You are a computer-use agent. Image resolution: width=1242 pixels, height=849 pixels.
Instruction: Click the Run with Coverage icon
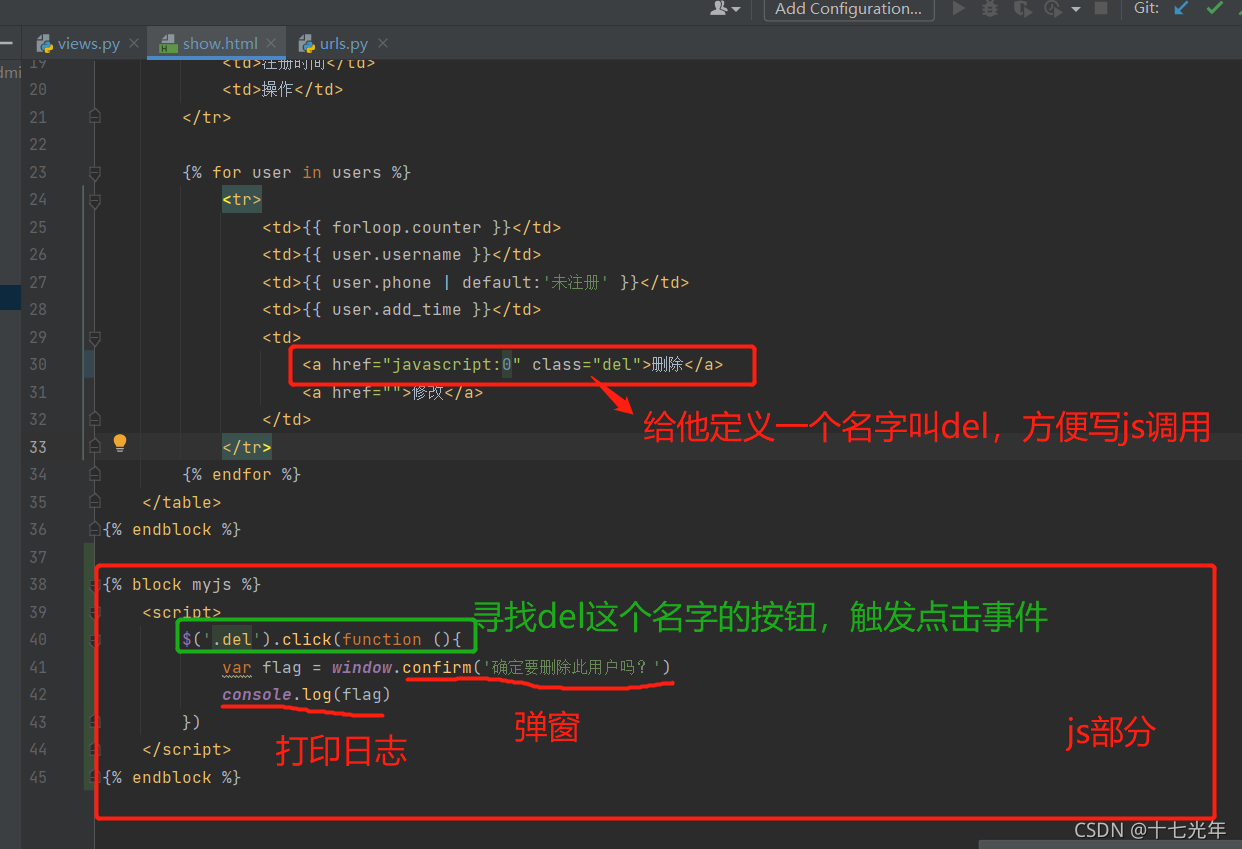1021,8
